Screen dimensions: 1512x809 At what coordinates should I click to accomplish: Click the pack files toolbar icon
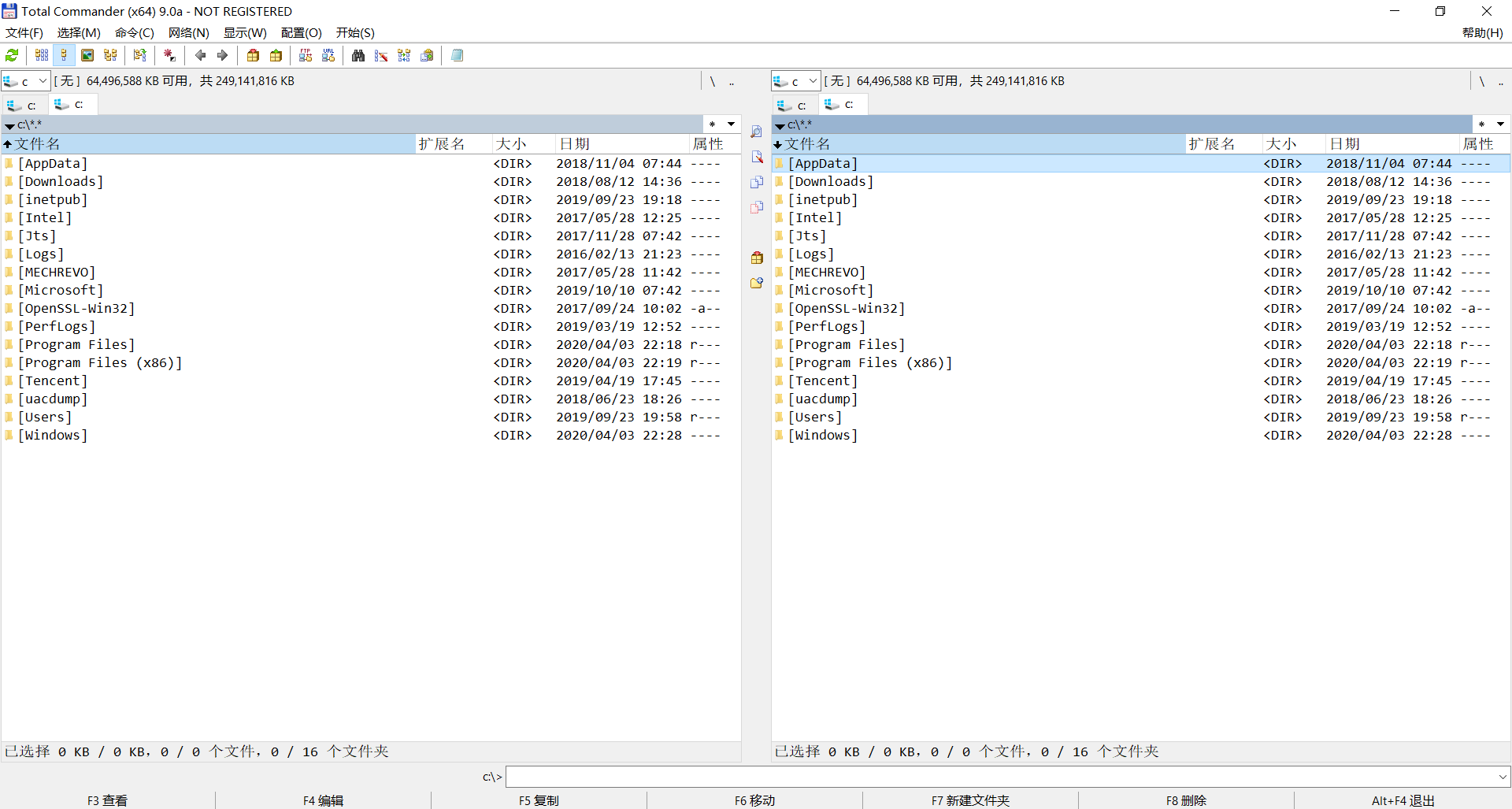(x=253, y=55)
